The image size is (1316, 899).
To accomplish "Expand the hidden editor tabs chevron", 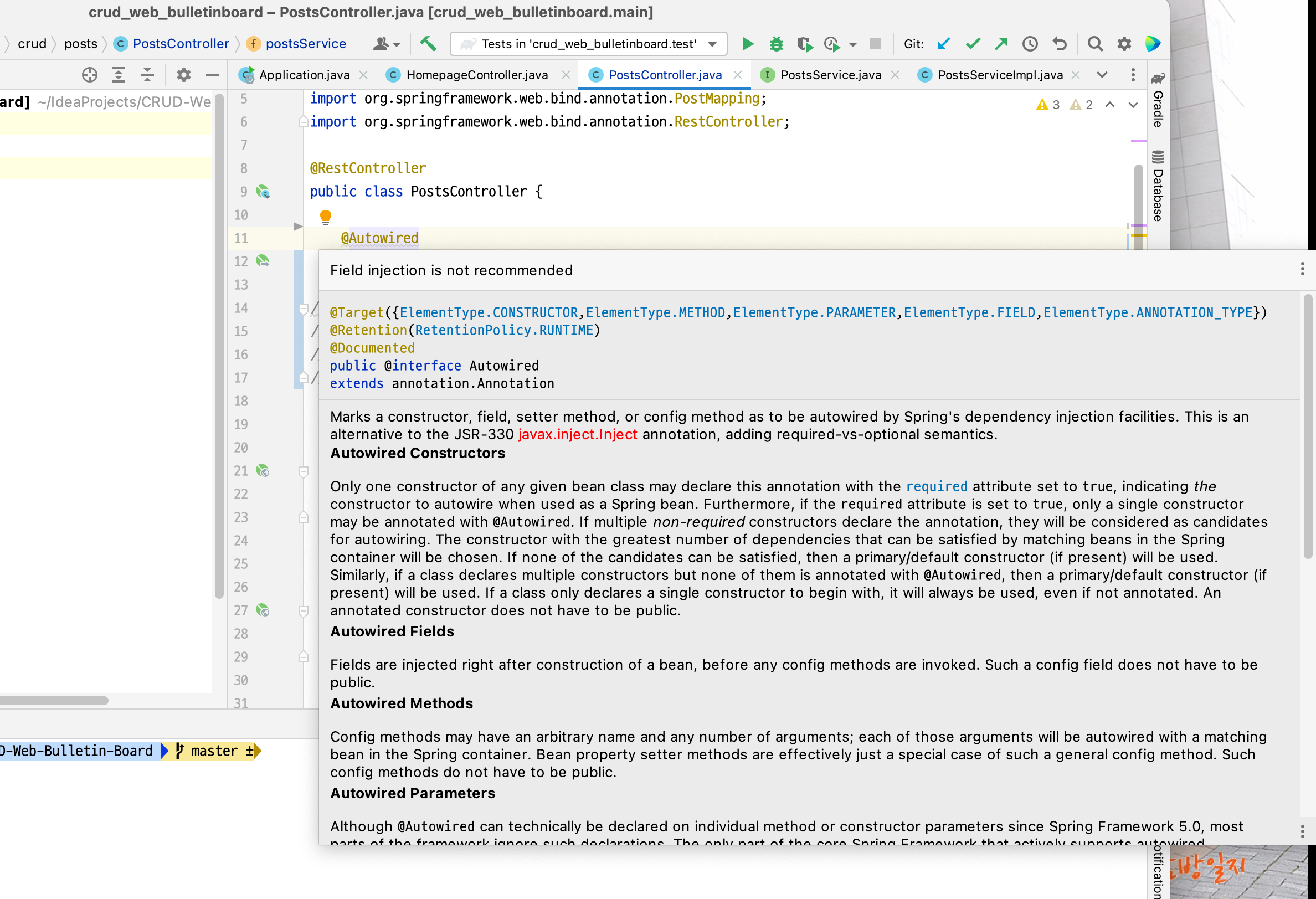I will pyautogui.click(x=1102, y=75).
